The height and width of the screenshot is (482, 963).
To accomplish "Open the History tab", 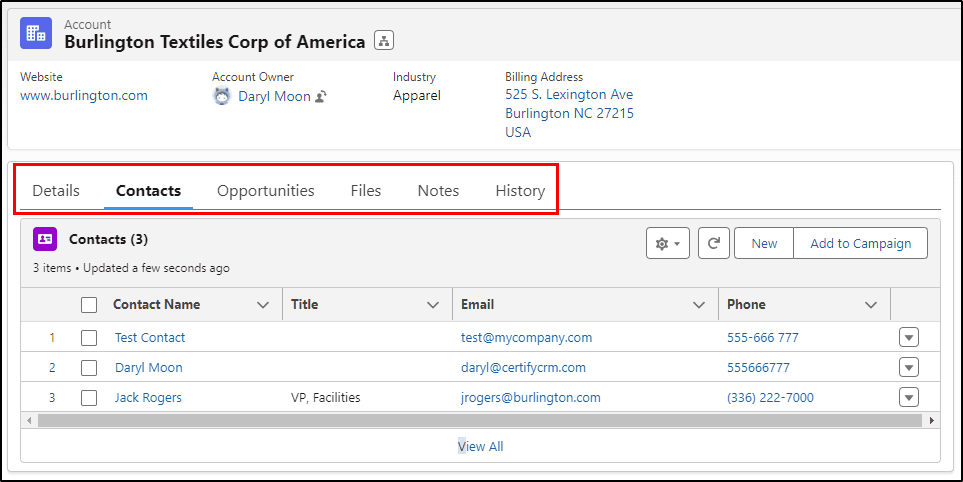I will coord(520,190).
